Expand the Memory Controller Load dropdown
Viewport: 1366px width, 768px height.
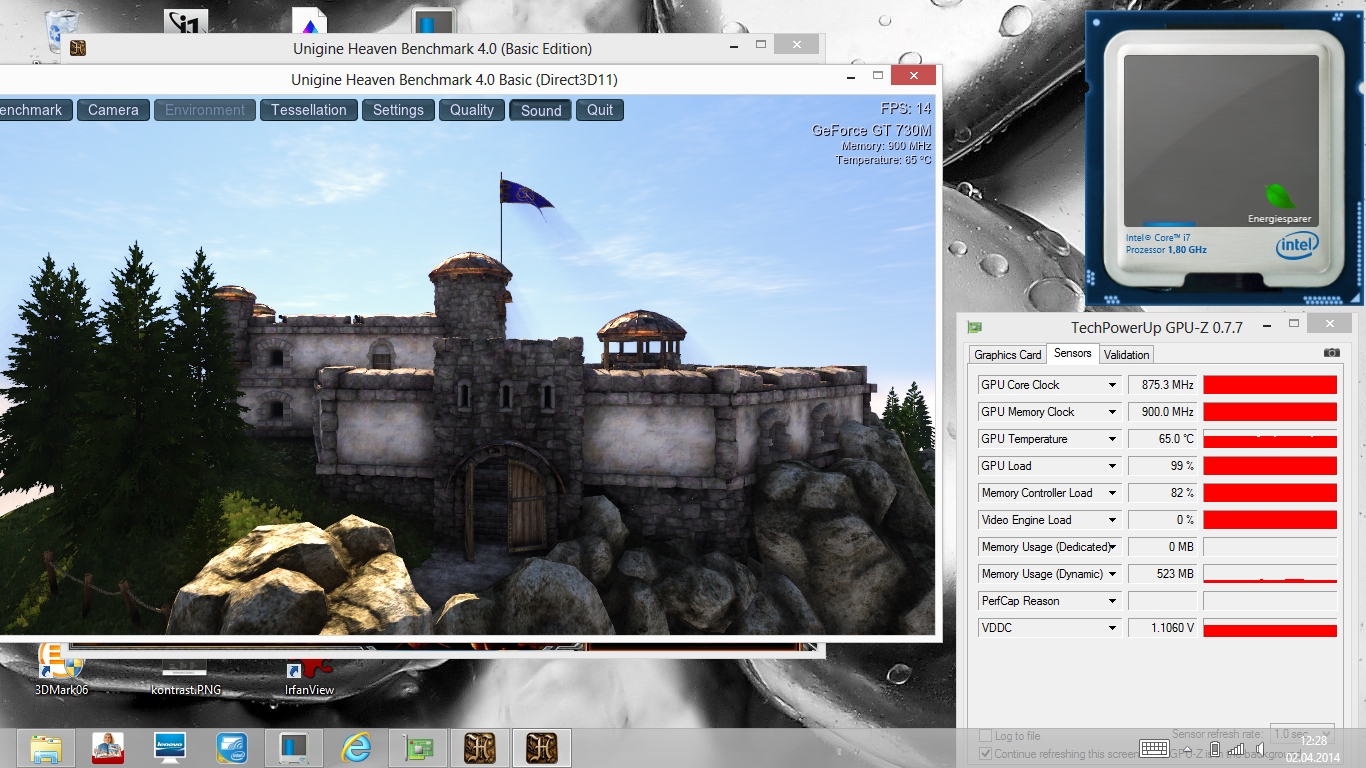pyautogui.click(x=1112, y=493)
